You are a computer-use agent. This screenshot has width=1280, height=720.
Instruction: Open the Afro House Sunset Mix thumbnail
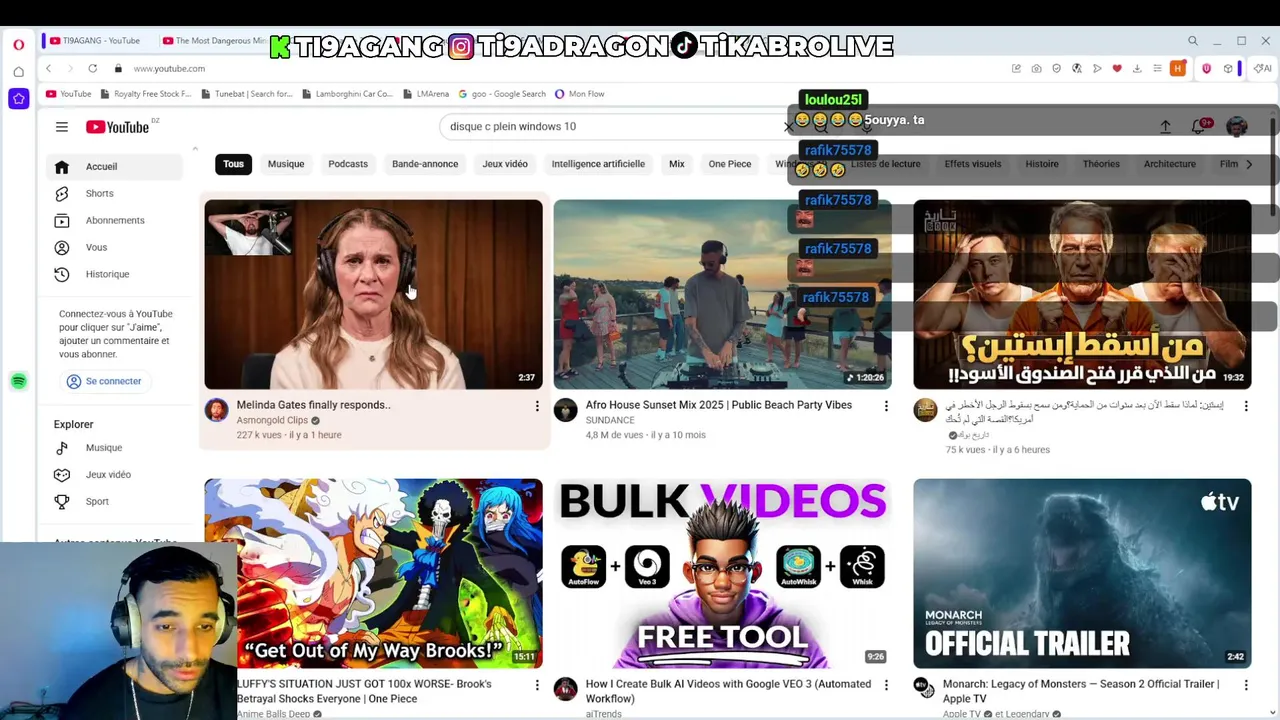click(x=722, y=294)
